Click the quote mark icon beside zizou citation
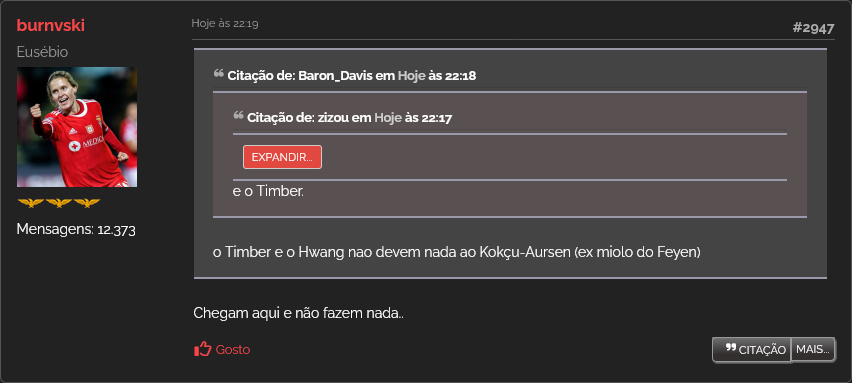852x383 pixels. point(238,115)
